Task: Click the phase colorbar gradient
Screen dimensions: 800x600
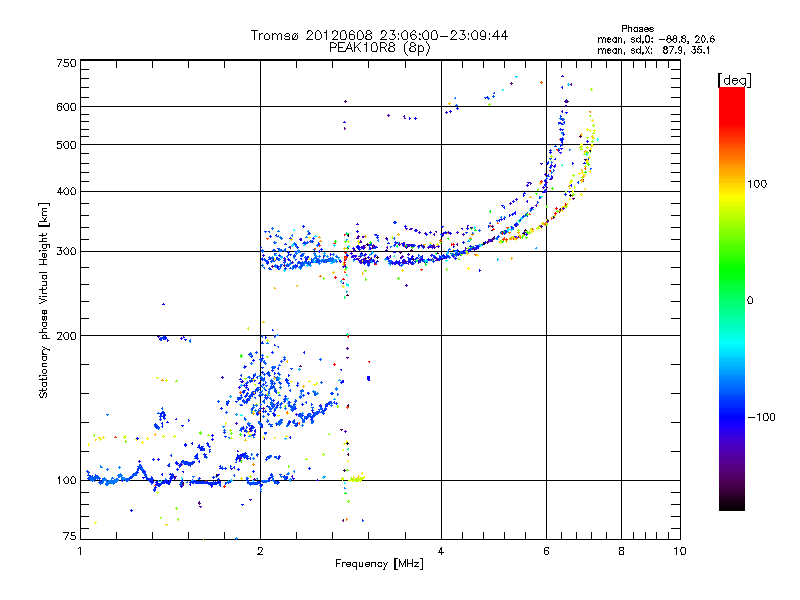Action: coord(732,299)
